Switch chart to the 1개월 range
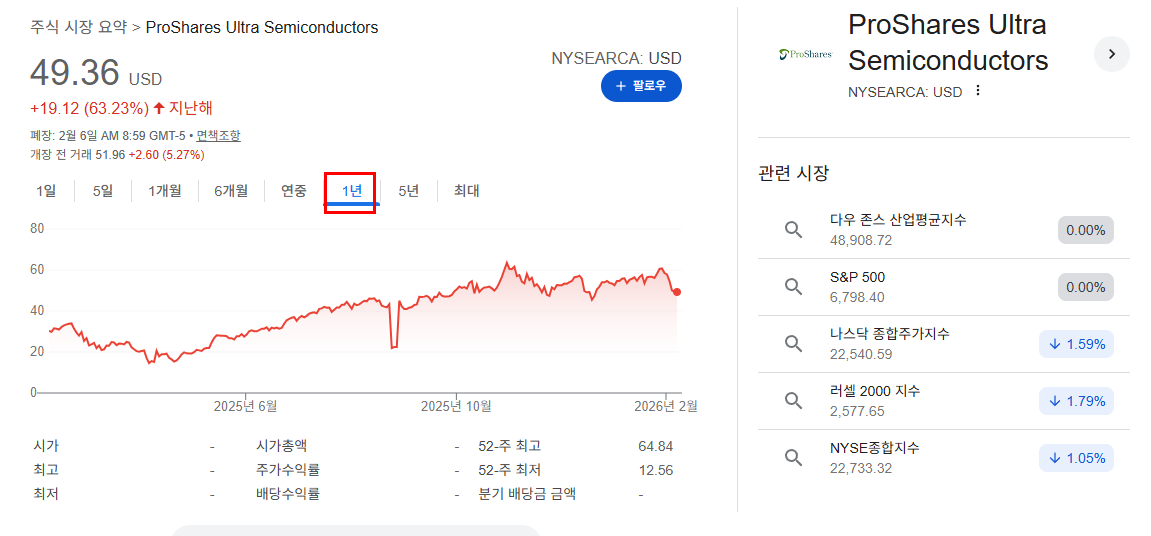1151x536 pixels. coord(164,191)
